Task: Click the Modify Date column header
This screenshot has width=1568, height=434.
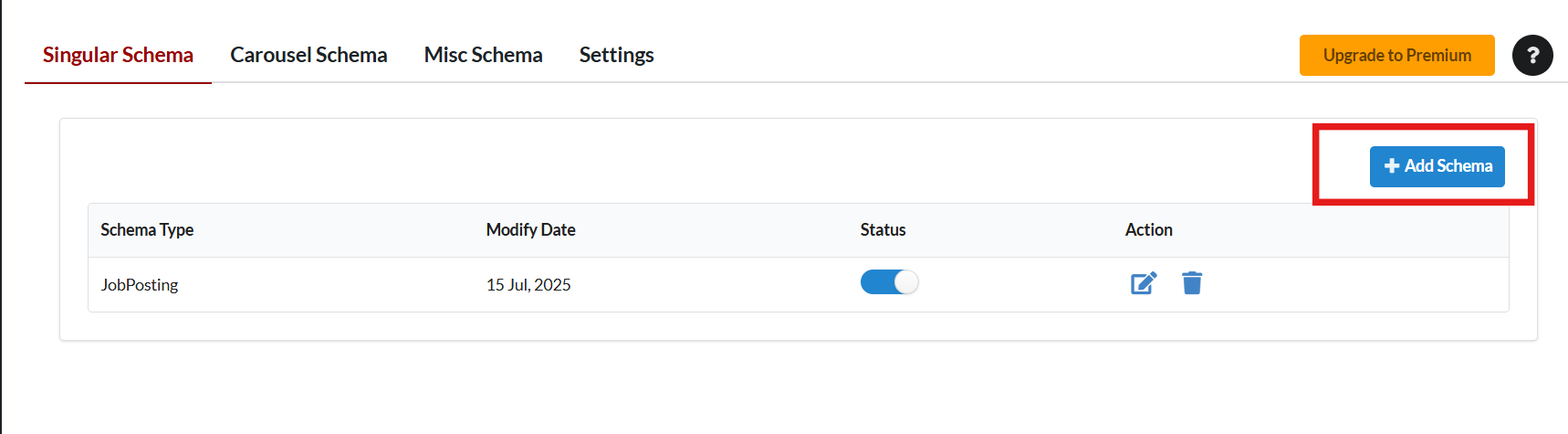Action: (x=531, y=229)
